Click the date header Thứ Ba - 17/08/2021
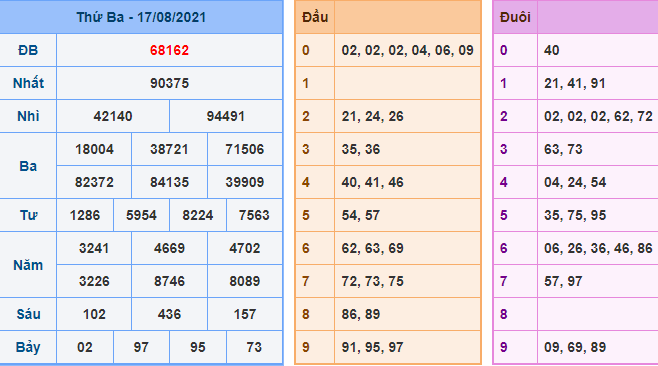Image resolution: width=658 pixels, height=366 pixels. (141, 17)
